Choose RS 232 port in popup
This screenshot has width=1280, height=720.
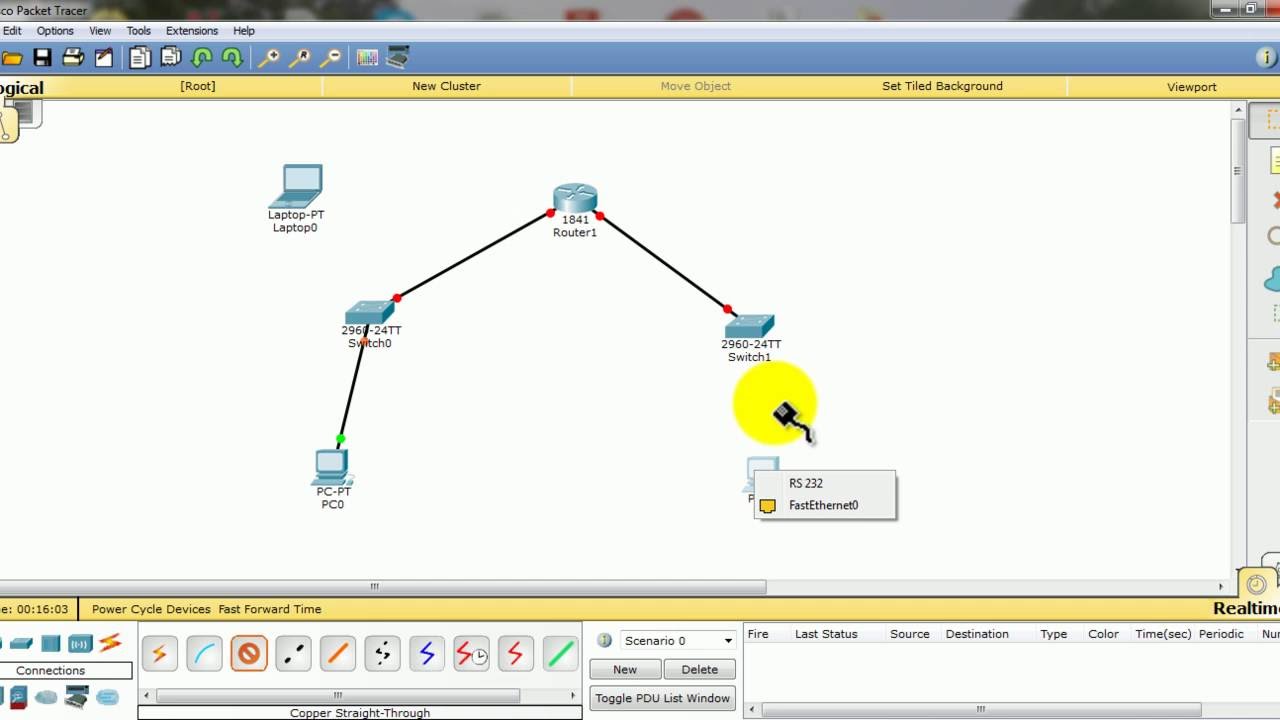pos(825,483)
